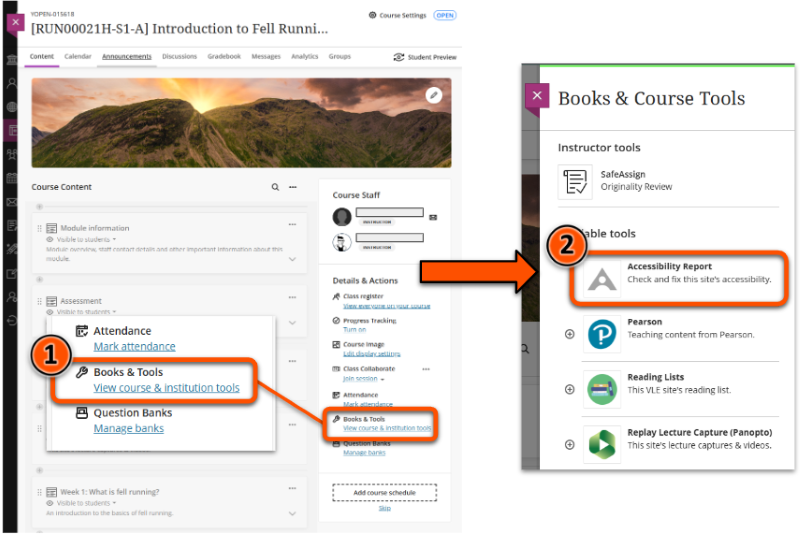This screenshot has height=536, width=800.
Task: Expand the Module information chevron
Action: click(292, 259)
